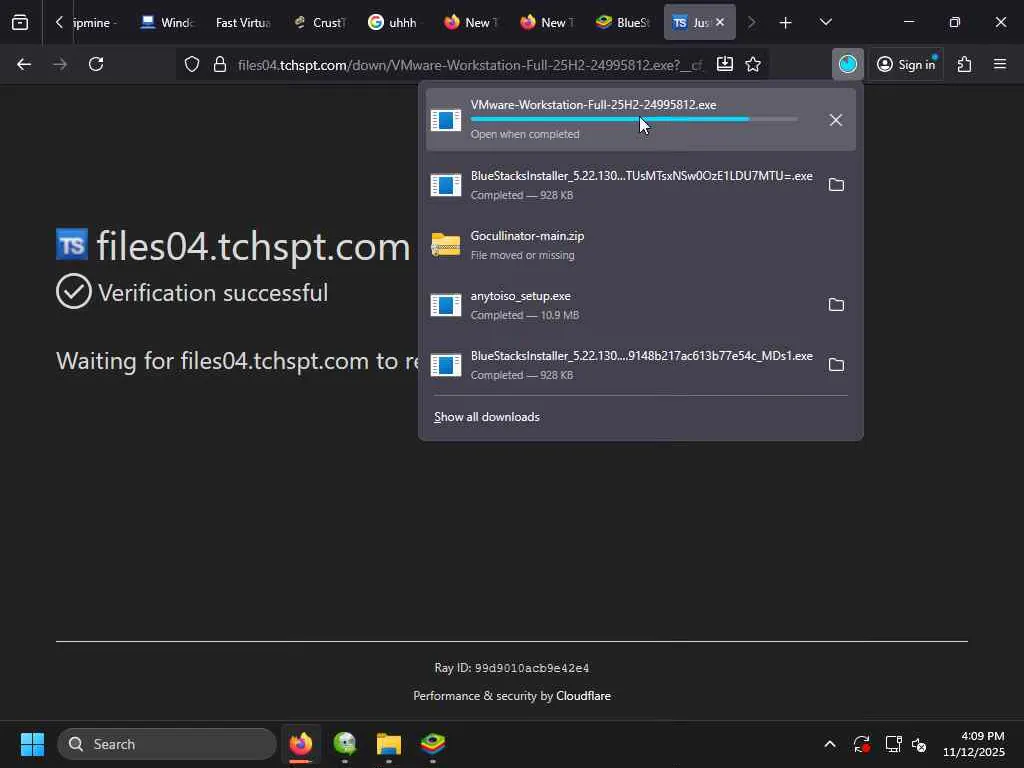View site security padlock info
Screen dimensions: 1024x768
(220, 65)
